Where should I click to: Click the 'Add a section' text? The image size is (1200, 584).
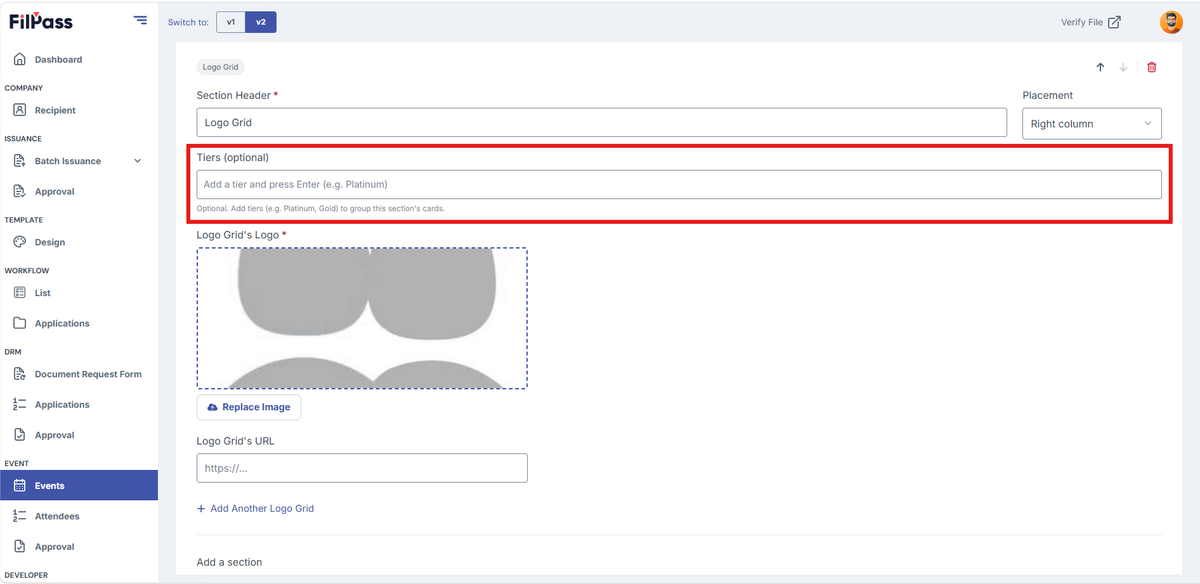(x=229, y=562)
